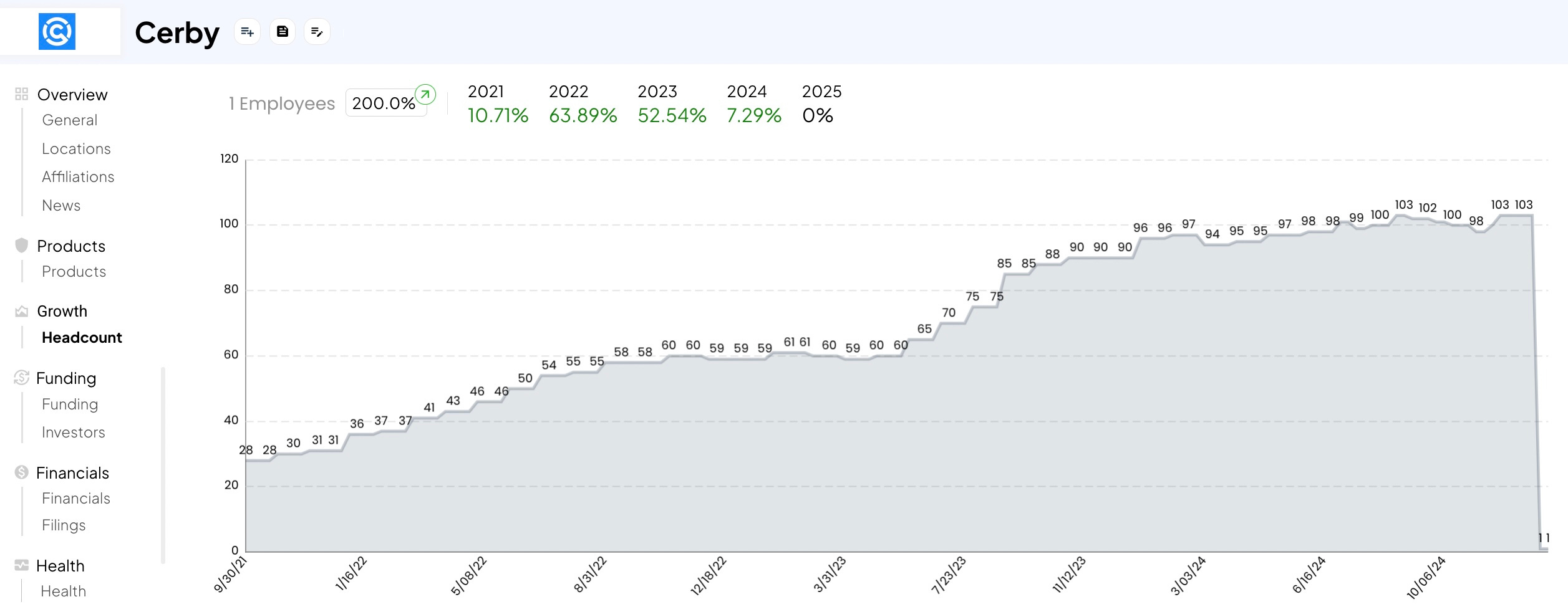
Task: Click the data point labeled 43
Action: [x=453, y=401]
